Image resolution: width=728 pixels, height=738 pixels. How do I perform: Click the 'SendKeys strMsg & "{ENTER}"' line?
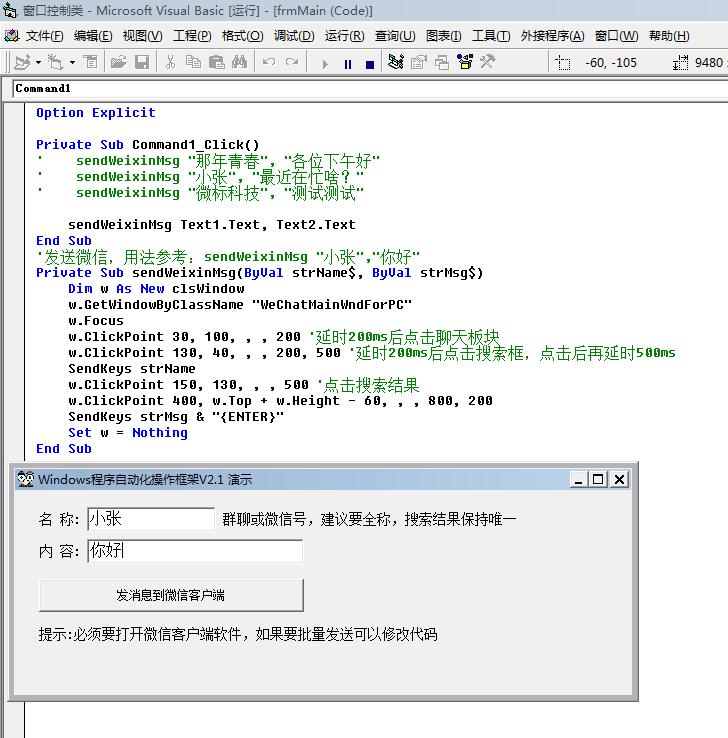tap(176, 417)
